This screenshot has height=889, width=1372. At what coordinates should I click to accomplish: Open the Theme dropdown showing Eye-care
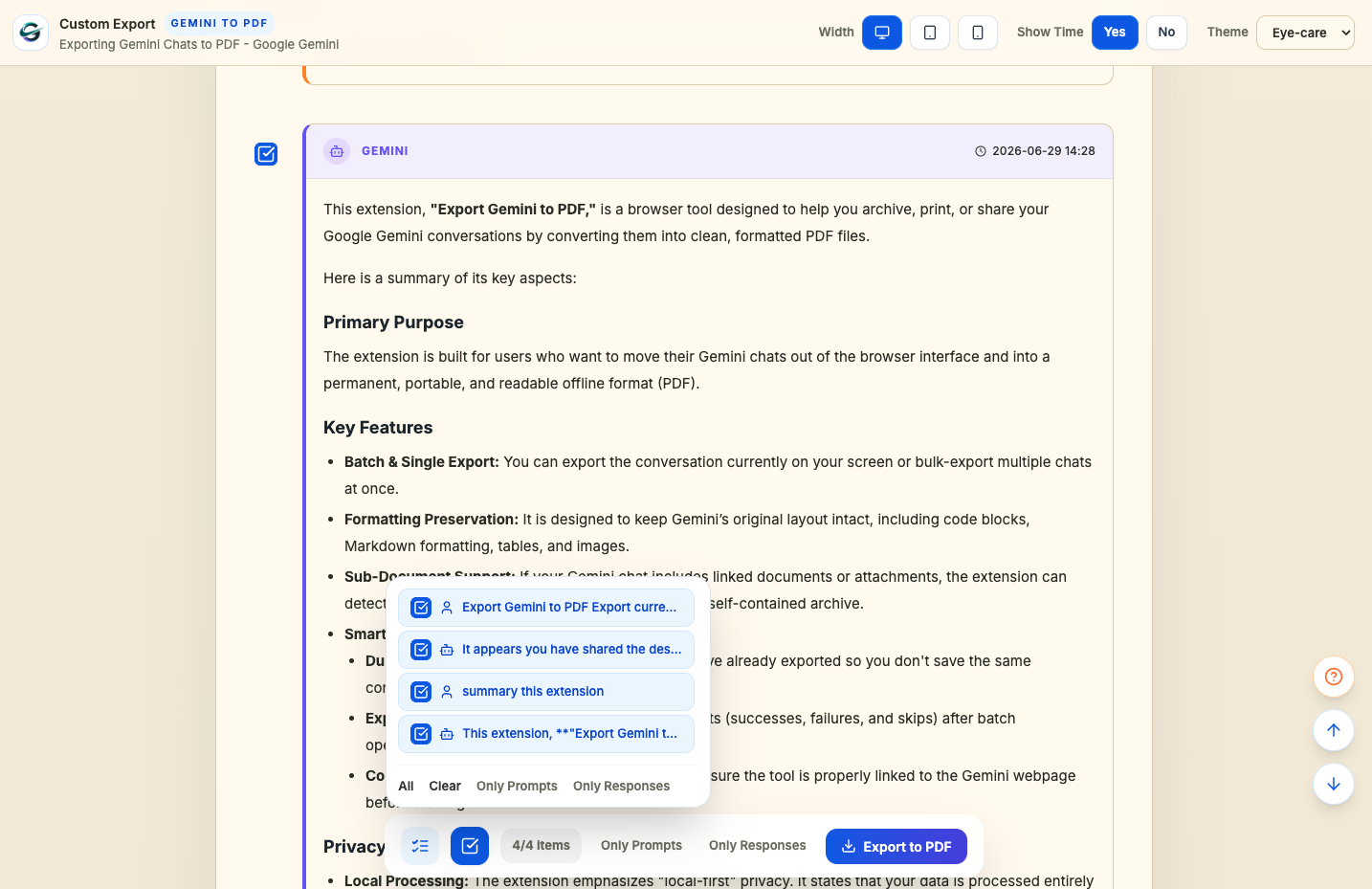tap(1305, 33)
